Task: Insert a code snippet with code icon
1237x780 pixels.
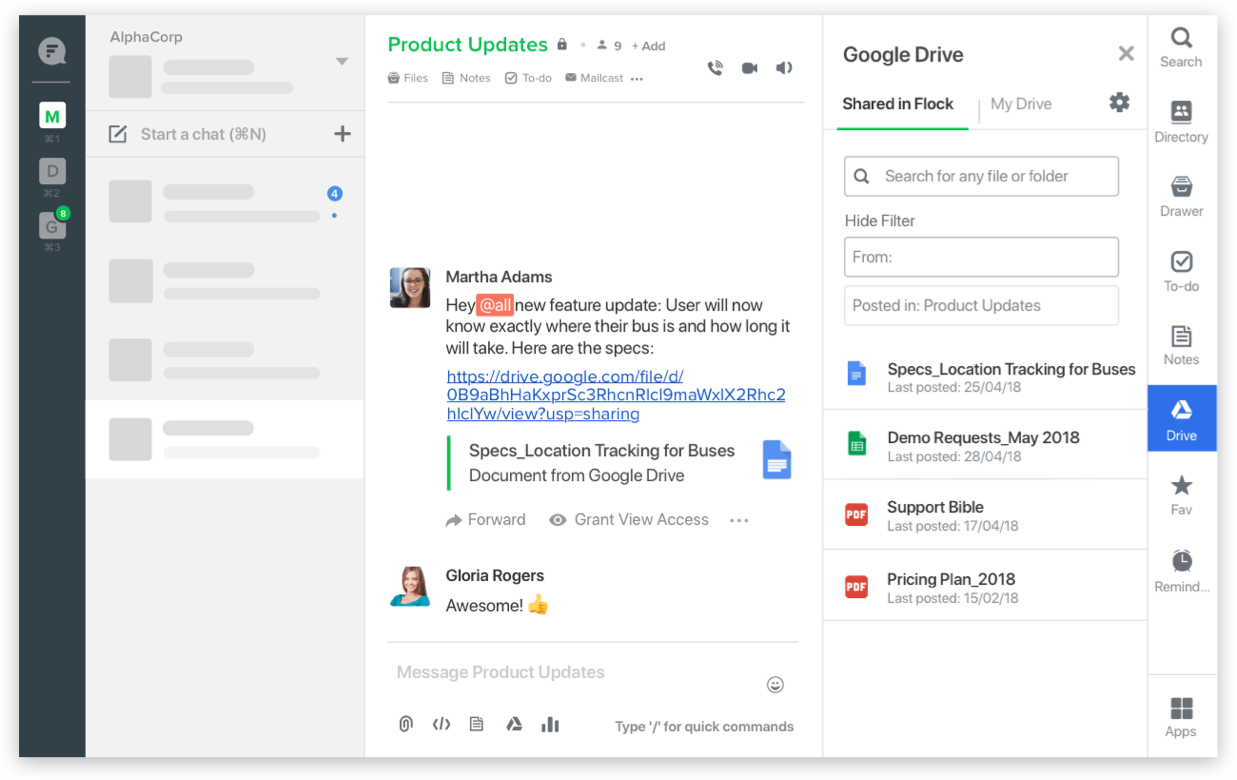Action: click(x=441, y=724)
